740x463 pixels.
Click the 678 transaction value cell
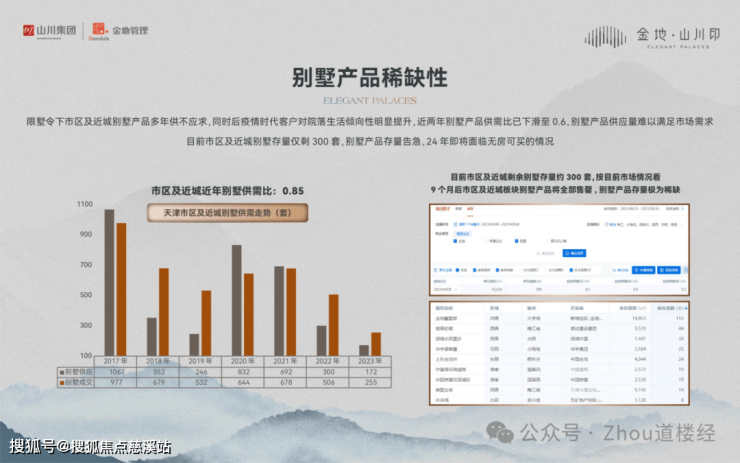tap(286, 382)
